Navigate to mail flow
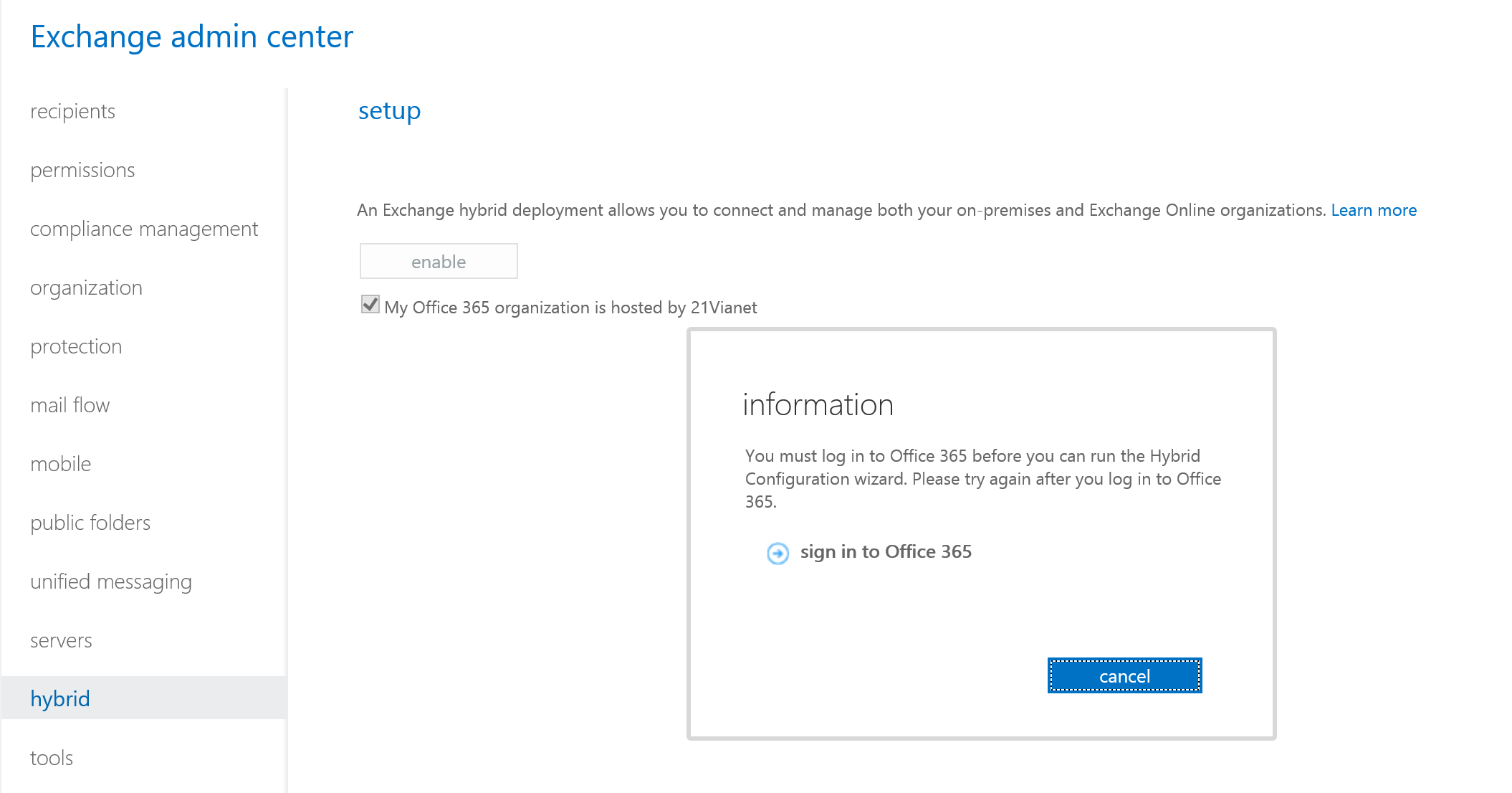 [x=70, y=405]
